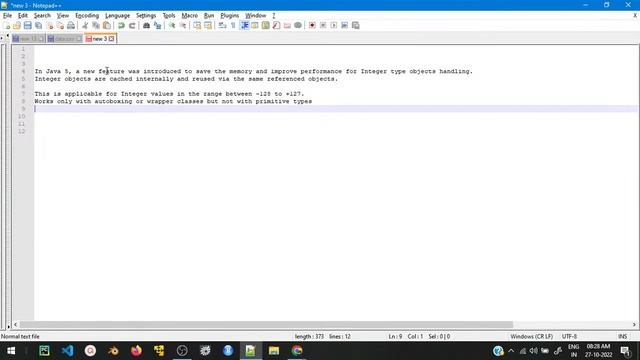The image size is (640, 360).
Task: Open the Window menu
Action: (256, 16)
